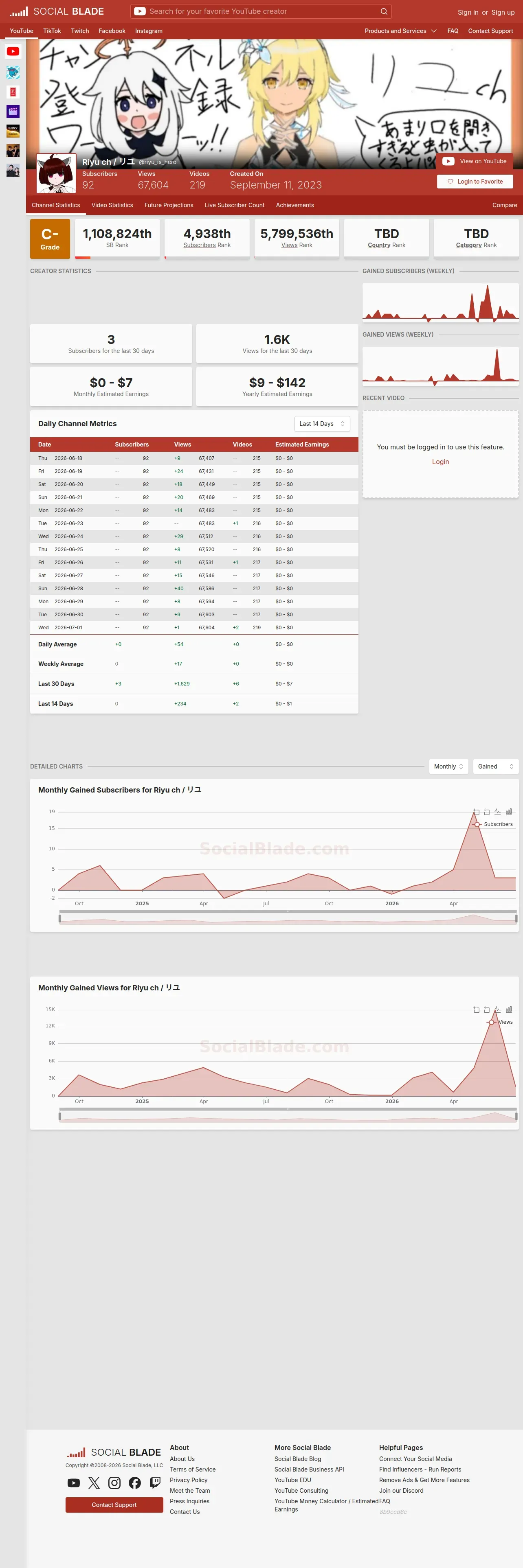The image size is (523, 1568).
Task: Click the Login to Favorite button
Action: 475,182
